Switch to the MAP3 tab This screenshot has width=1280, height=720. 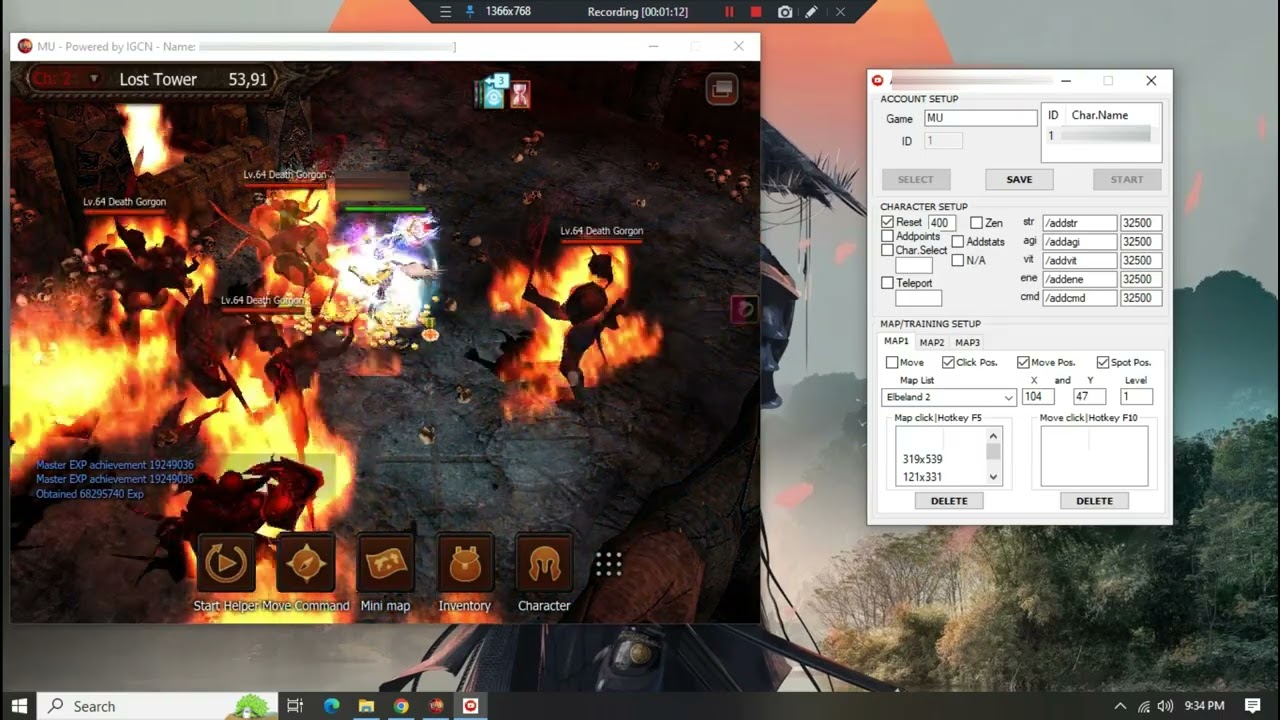(x=967, y=342)
